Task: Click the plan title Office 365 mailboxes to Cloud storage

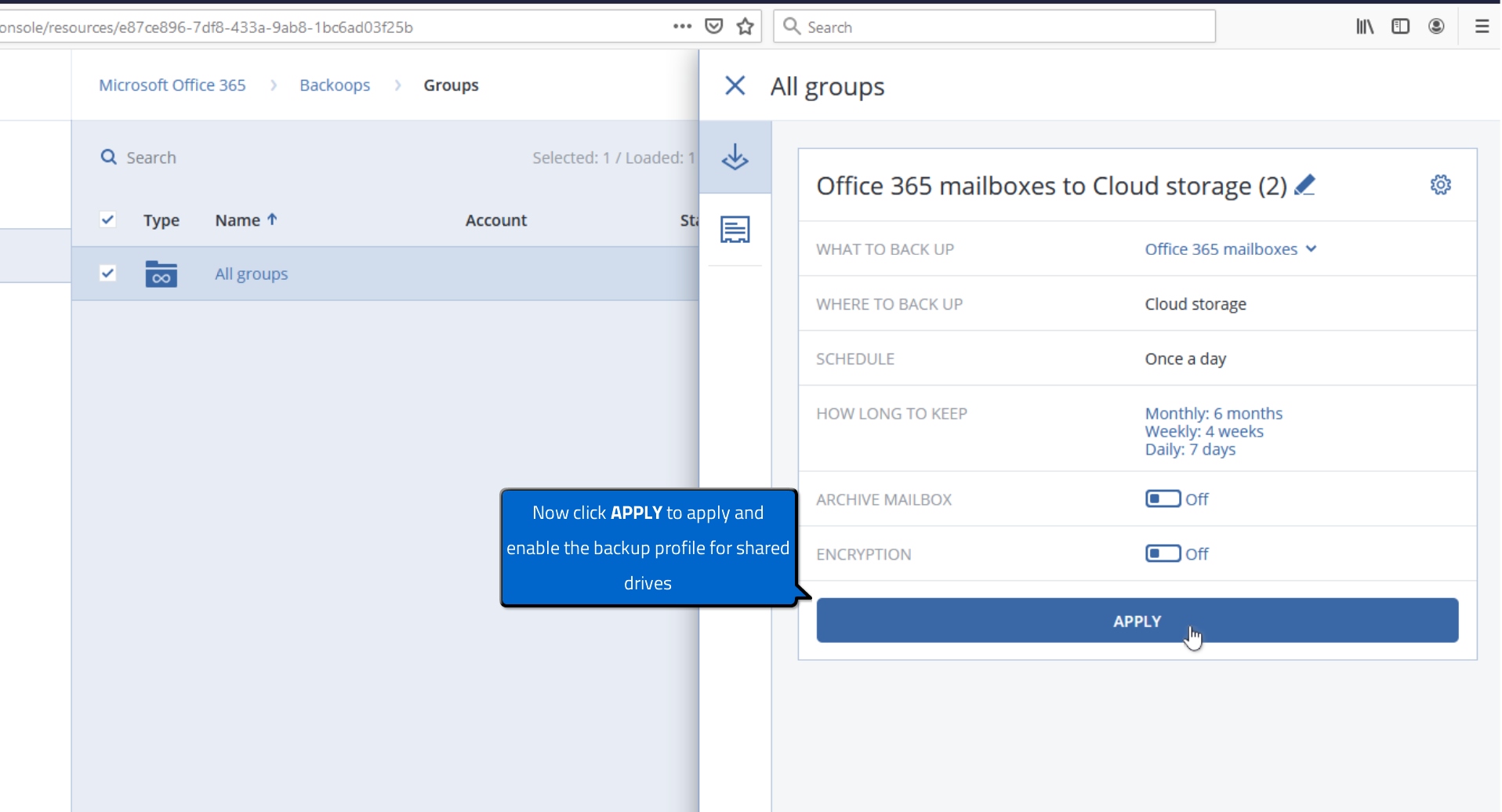Action: pyautogui.click(x=1051, y=186)
